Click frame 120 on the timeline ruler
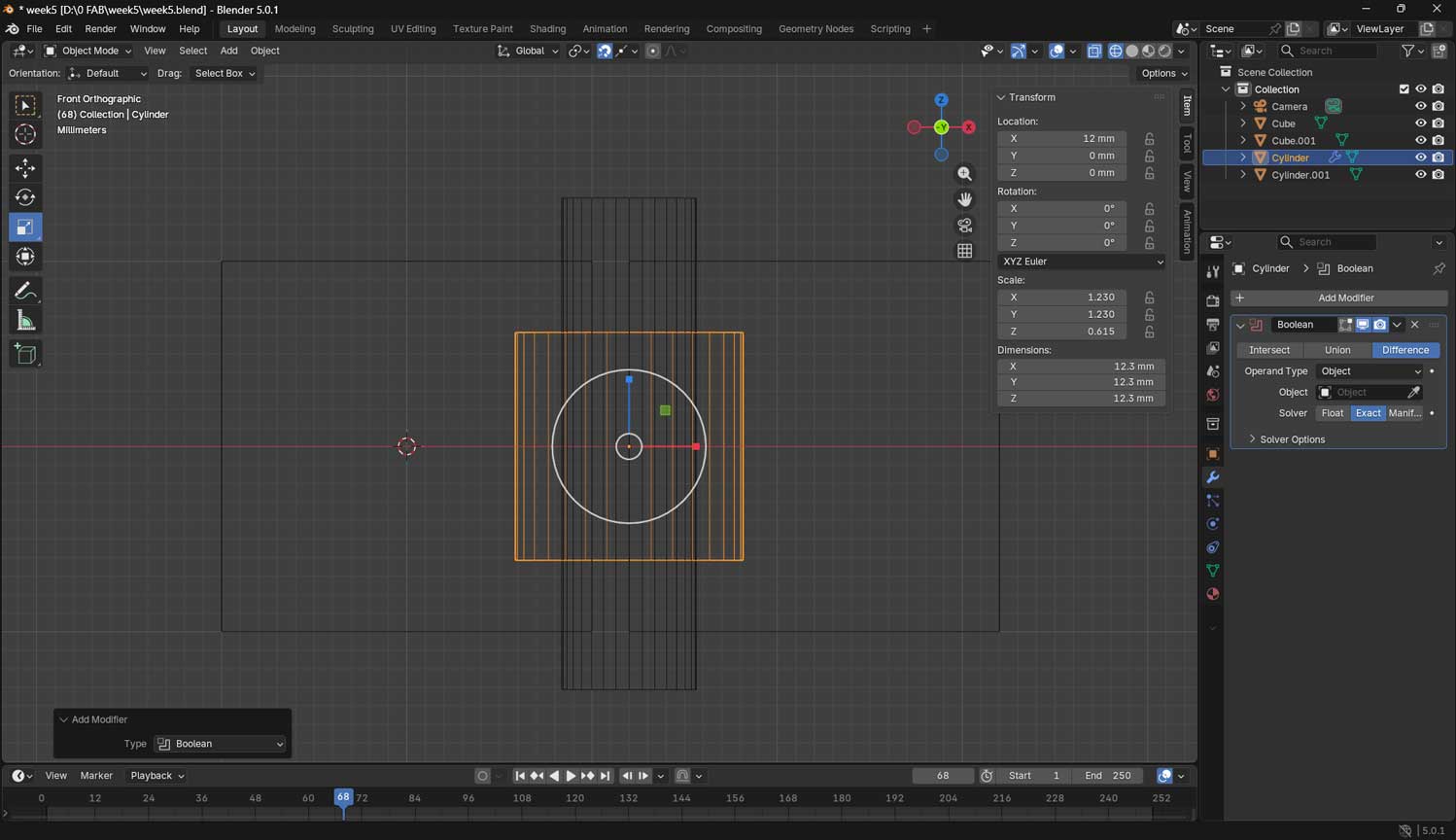Screen dimensions: 1456x840 tap(575, 798)
